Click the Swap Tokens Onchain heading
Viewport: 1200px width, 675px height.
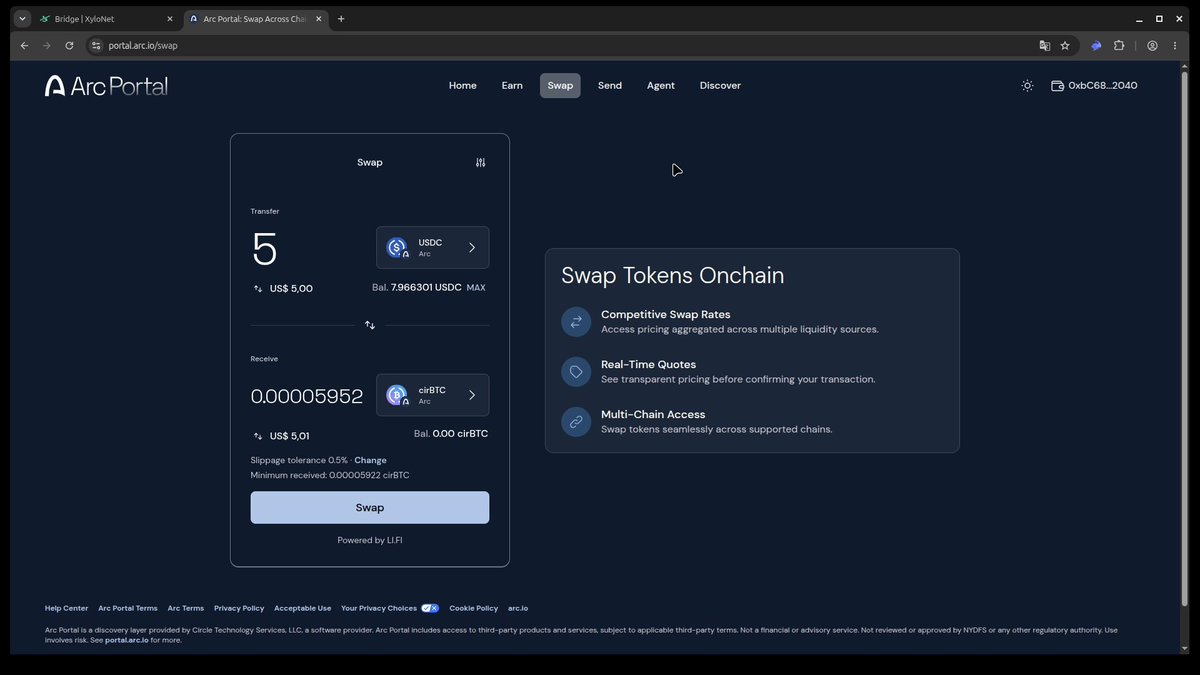pos(673,276)
